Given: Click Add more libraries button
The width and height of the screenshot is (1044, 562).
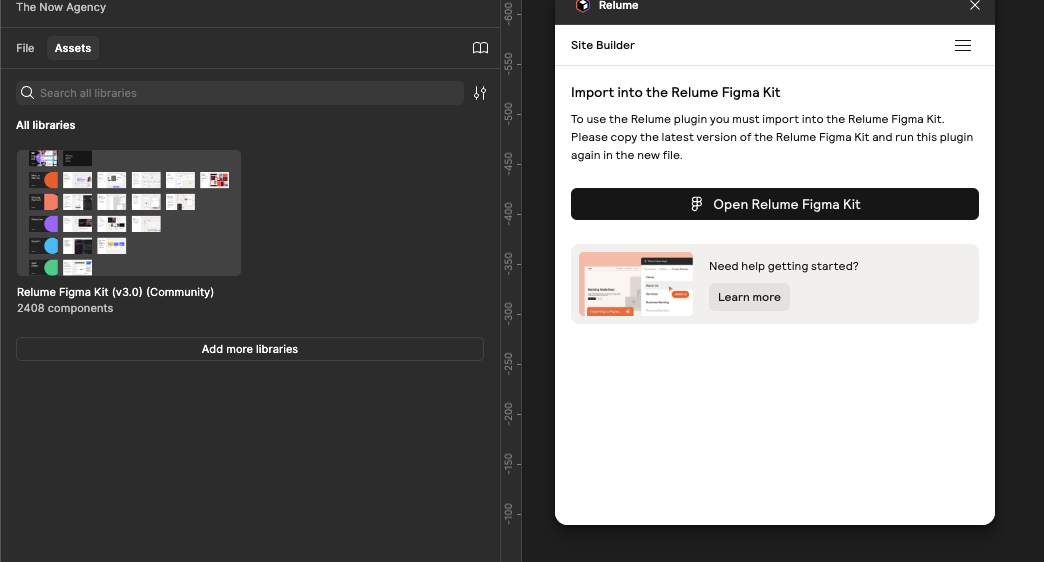Looking at the screenshot, I should [250, 349].
